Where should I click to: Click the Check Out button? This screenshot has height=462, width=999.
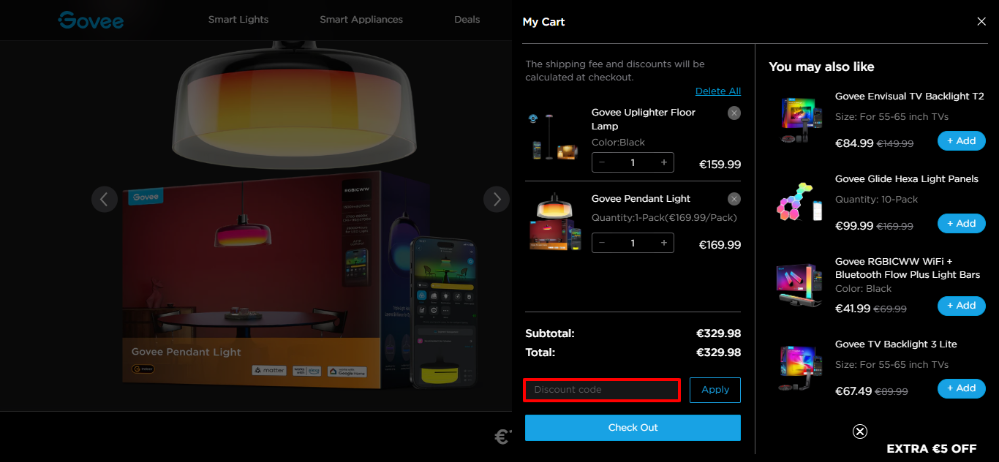pos(633,428)
